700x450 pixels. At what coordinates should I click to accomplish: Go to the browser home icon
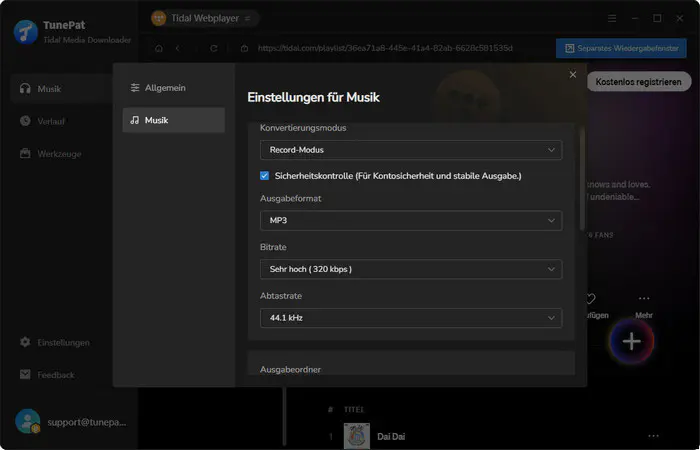click(159, 48)
